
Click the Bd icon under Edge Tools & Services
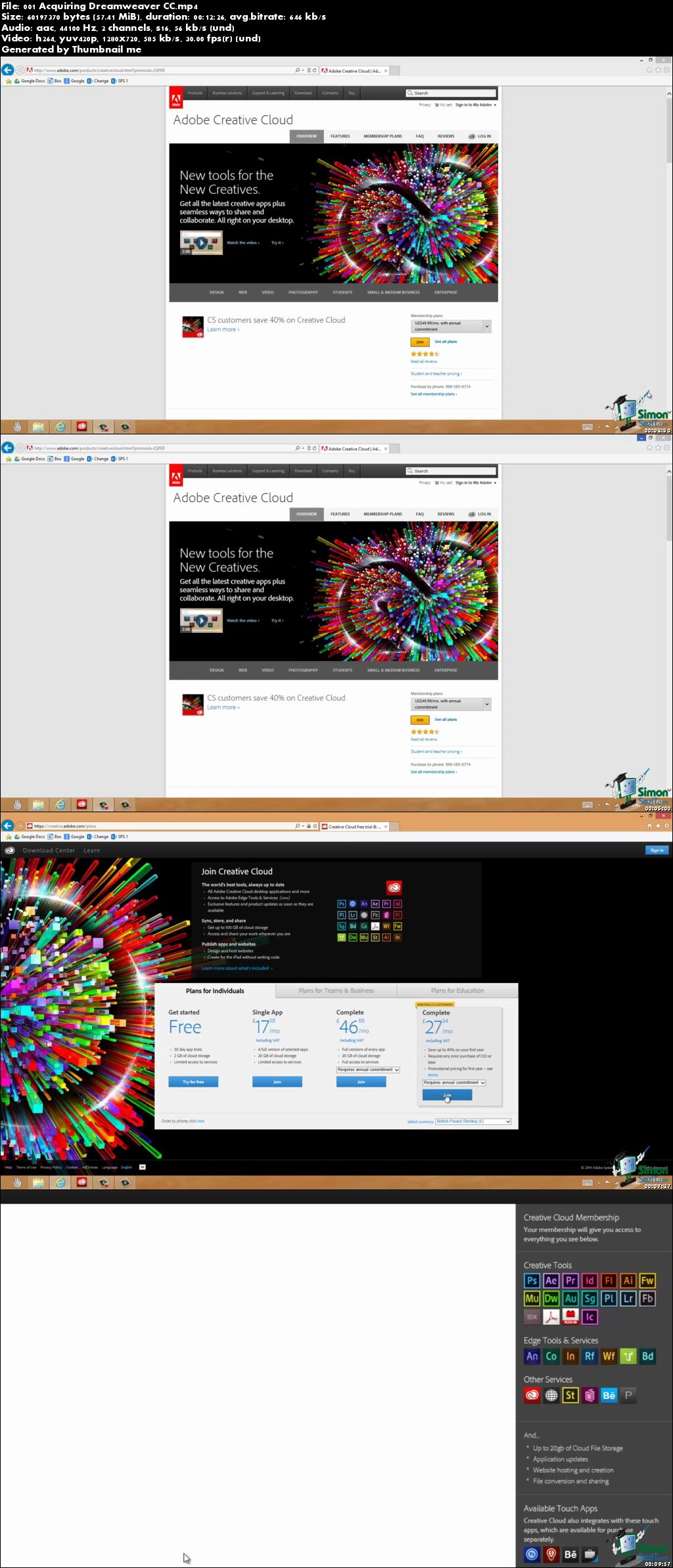tap(647, 1356)
